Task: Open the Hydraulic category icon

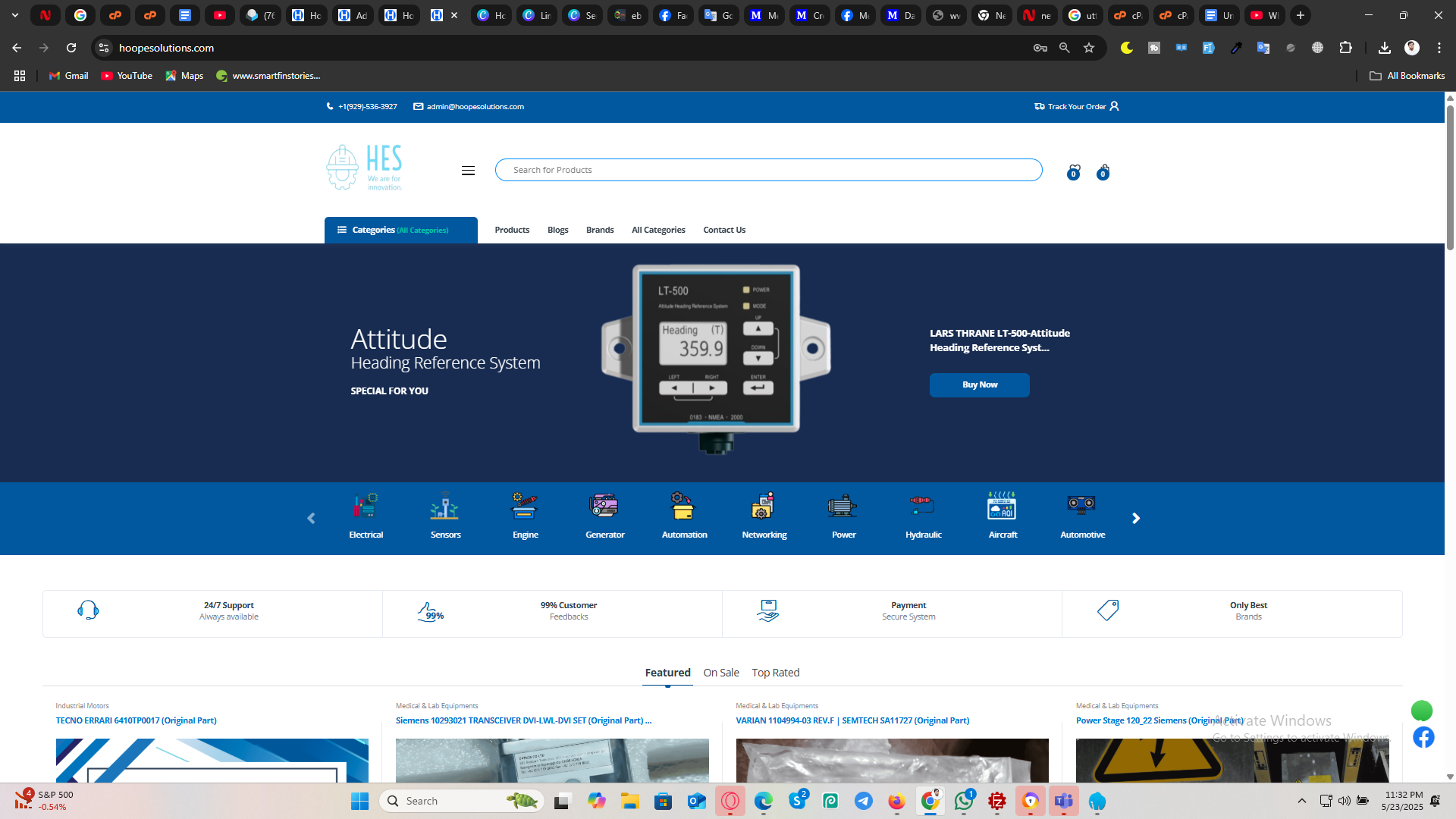Action: [x=923, y=507]
